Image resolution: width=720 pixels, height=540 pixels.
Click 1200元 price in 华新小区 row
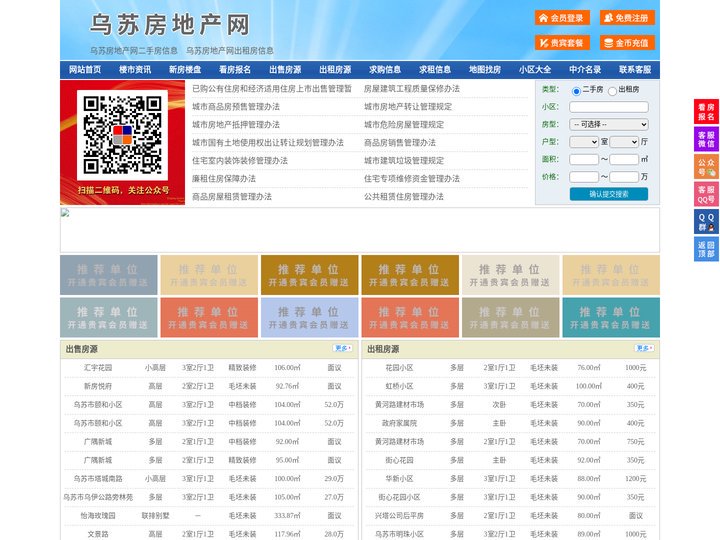coord(636,478)
